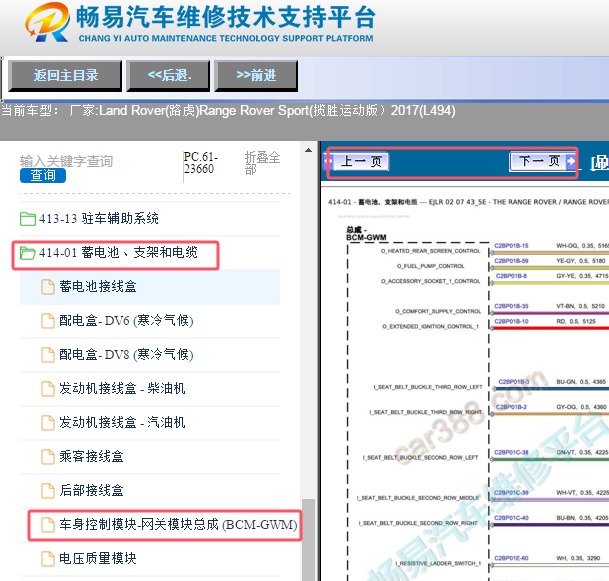Click the I_RESISTIVE_LADDER_SWITCH_1 signal label
The width and height of the screenshot is (609, 581).
[x=438, y=563]
